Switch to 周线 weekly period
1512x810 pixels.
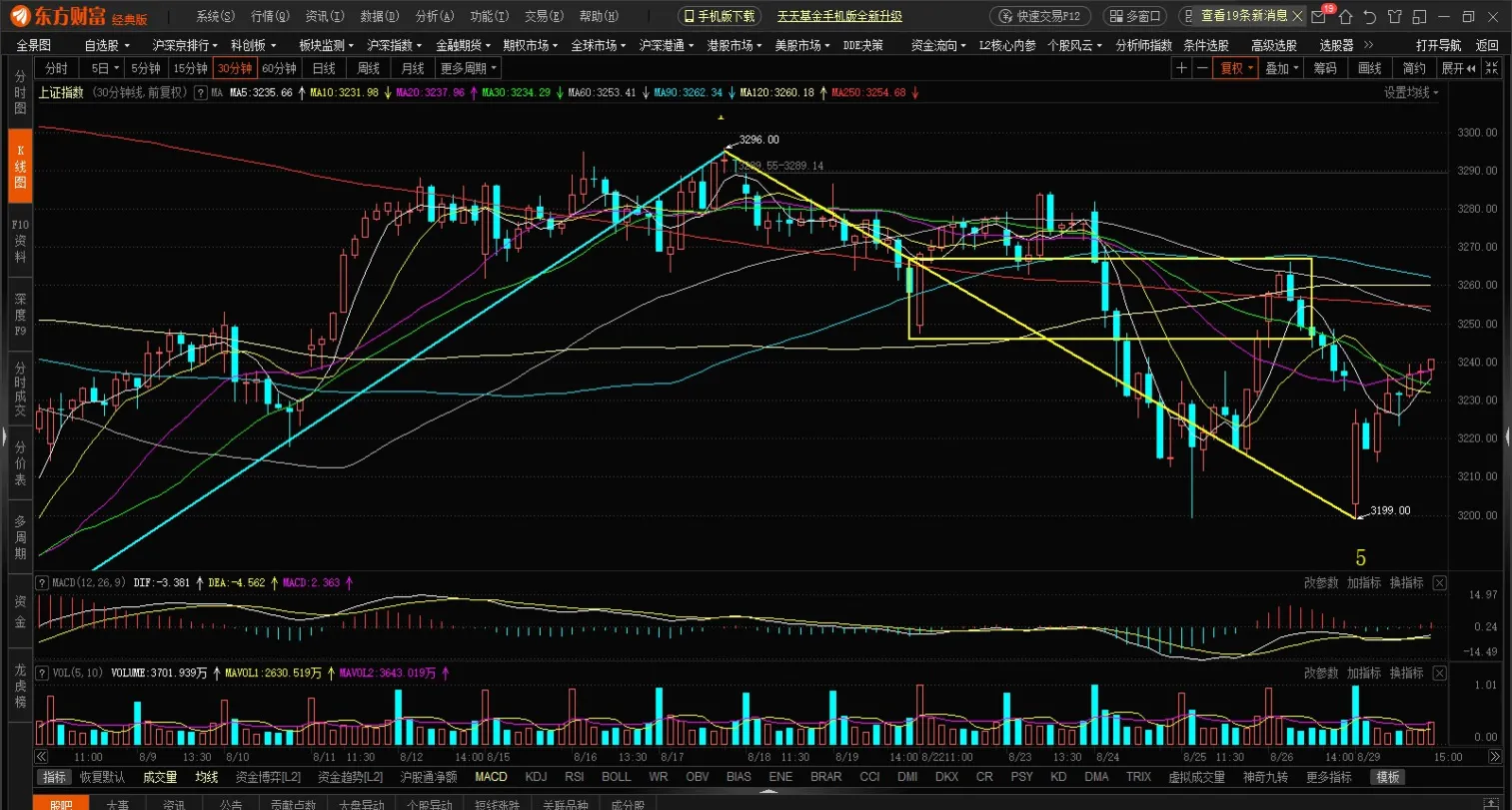pyautogui.click(x=368, y=68)
